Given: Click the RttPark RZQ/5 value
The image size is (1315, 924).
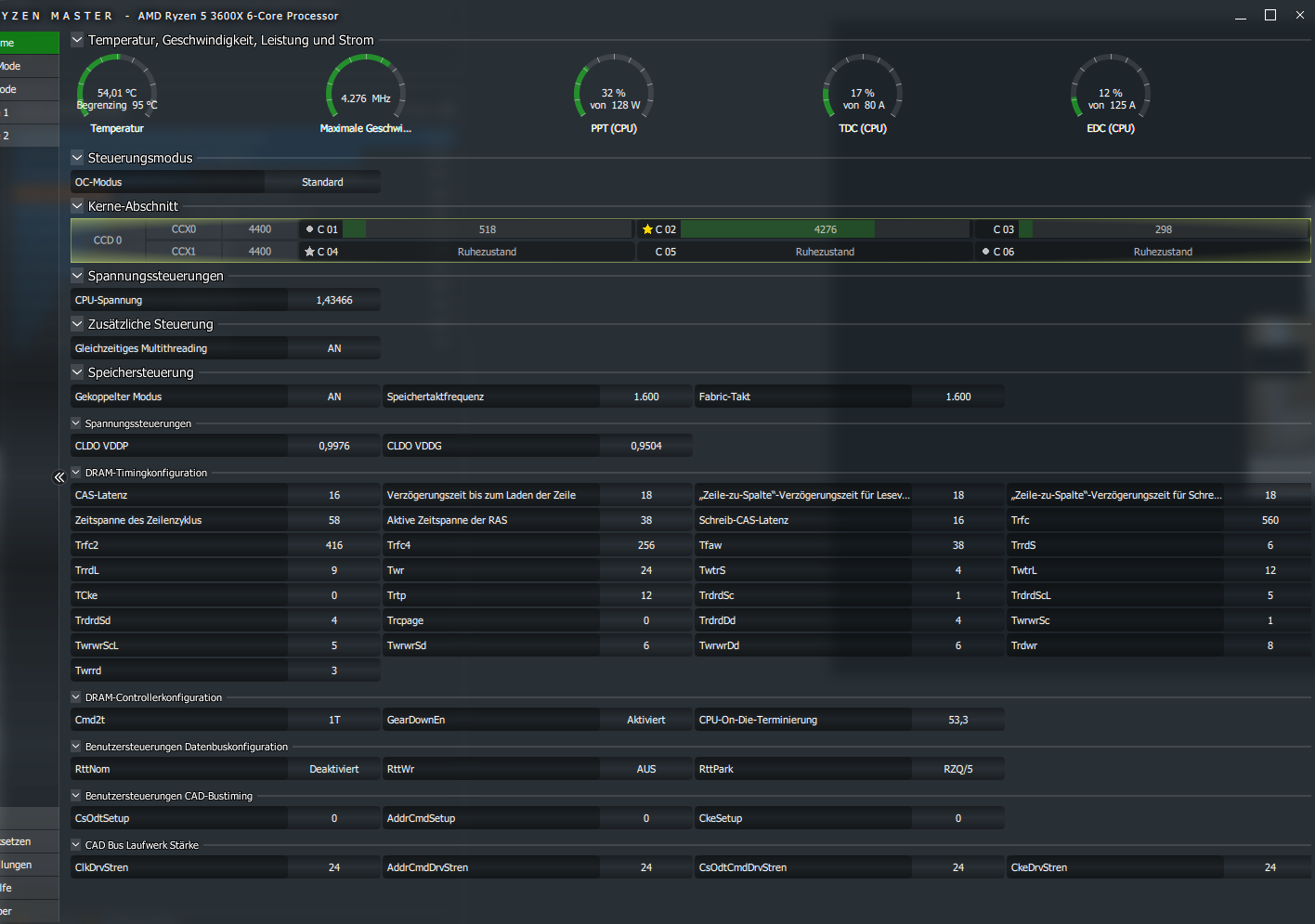Looking at the screenshot, I should [x=958, y=769].
